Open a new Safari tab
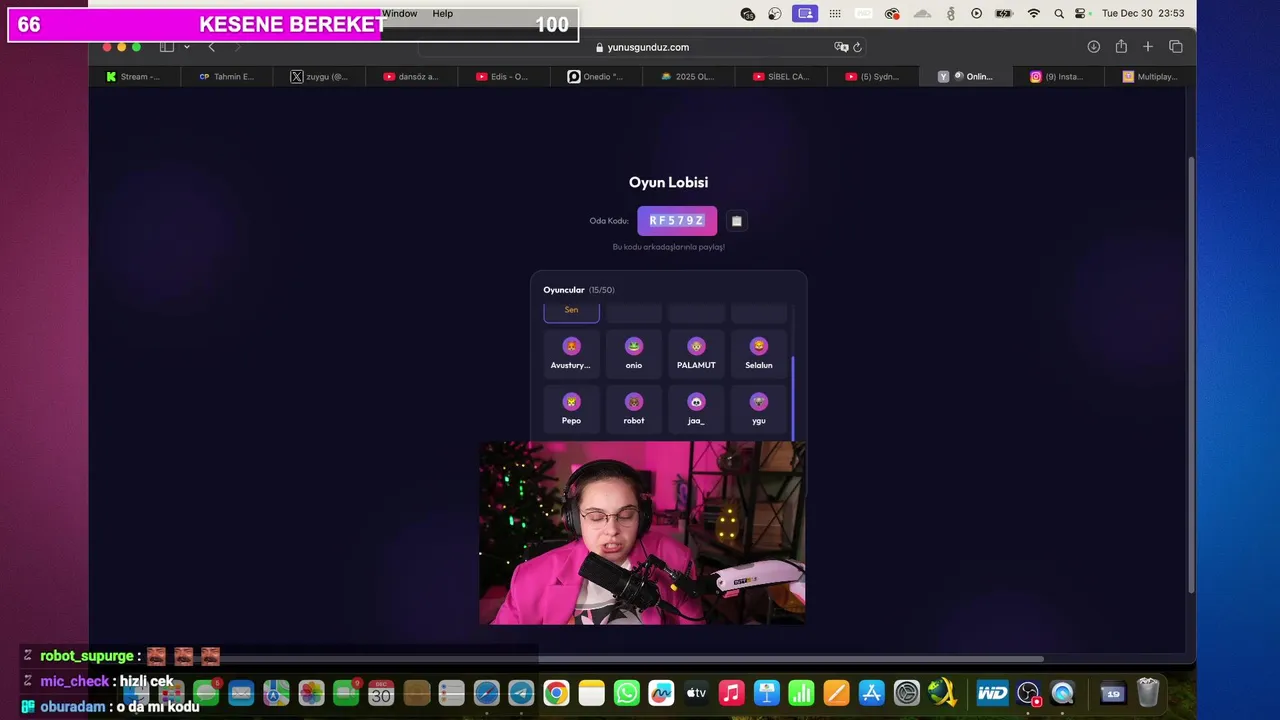The image size is (1280, 720). 1148,47
